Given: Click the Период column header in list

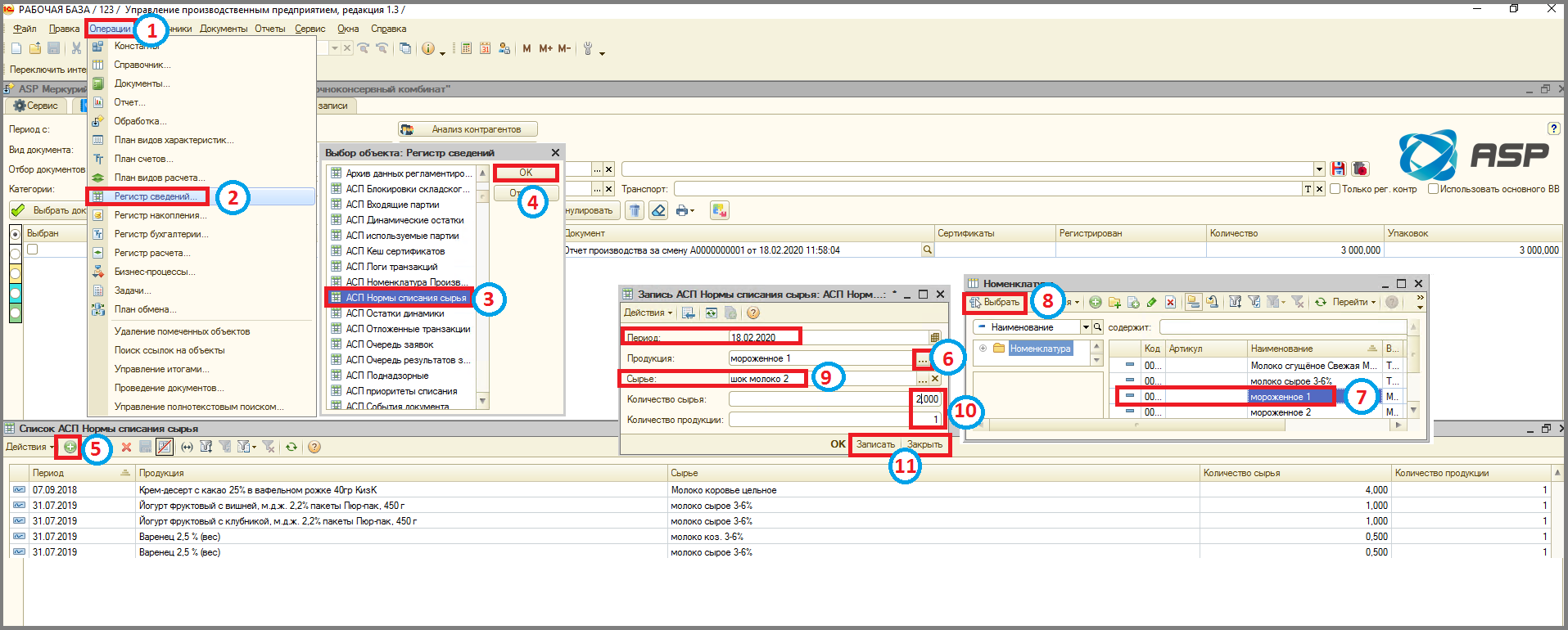Looking at the screenshot, I should click(81, 473).
